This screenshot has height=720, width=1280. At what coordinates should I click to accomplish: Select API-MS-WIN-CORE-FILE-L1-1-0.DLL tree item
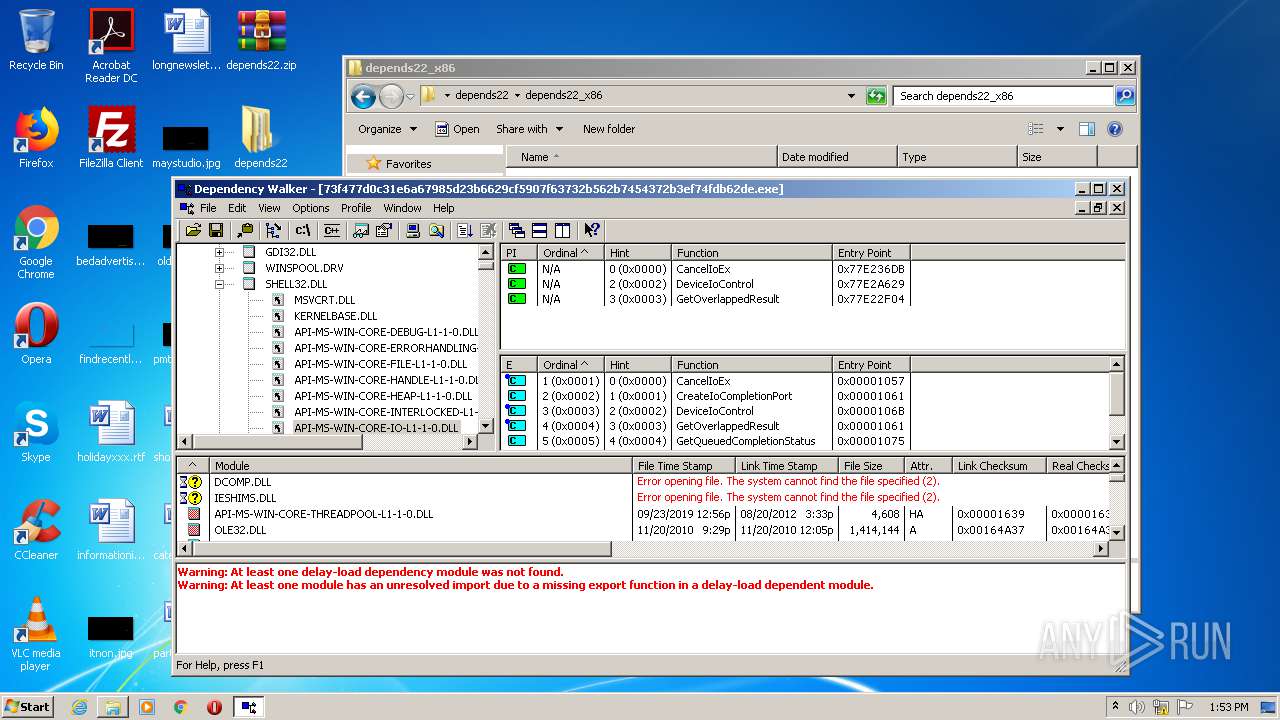(380, 364)
